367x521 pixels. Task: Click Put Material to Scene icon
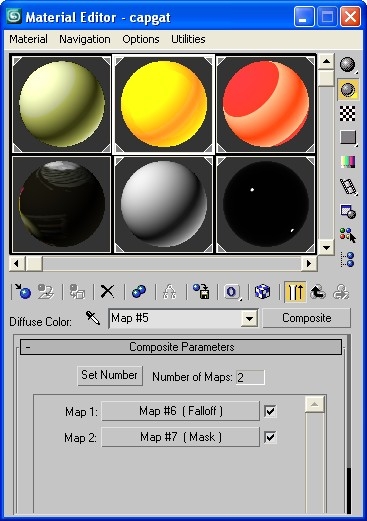tap(46, 292)
